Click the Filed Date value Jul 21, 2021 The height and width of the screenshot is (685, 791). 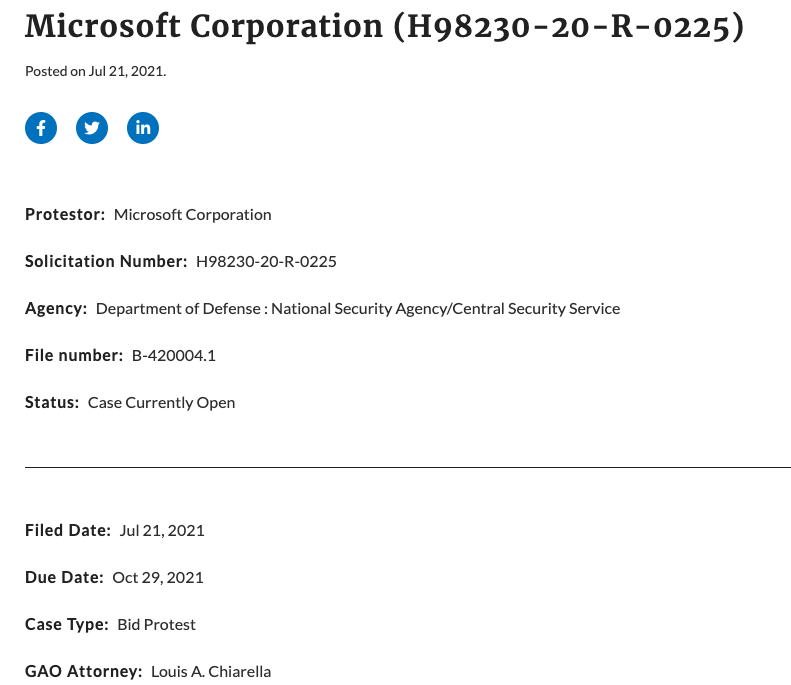[x=162, y=531]
